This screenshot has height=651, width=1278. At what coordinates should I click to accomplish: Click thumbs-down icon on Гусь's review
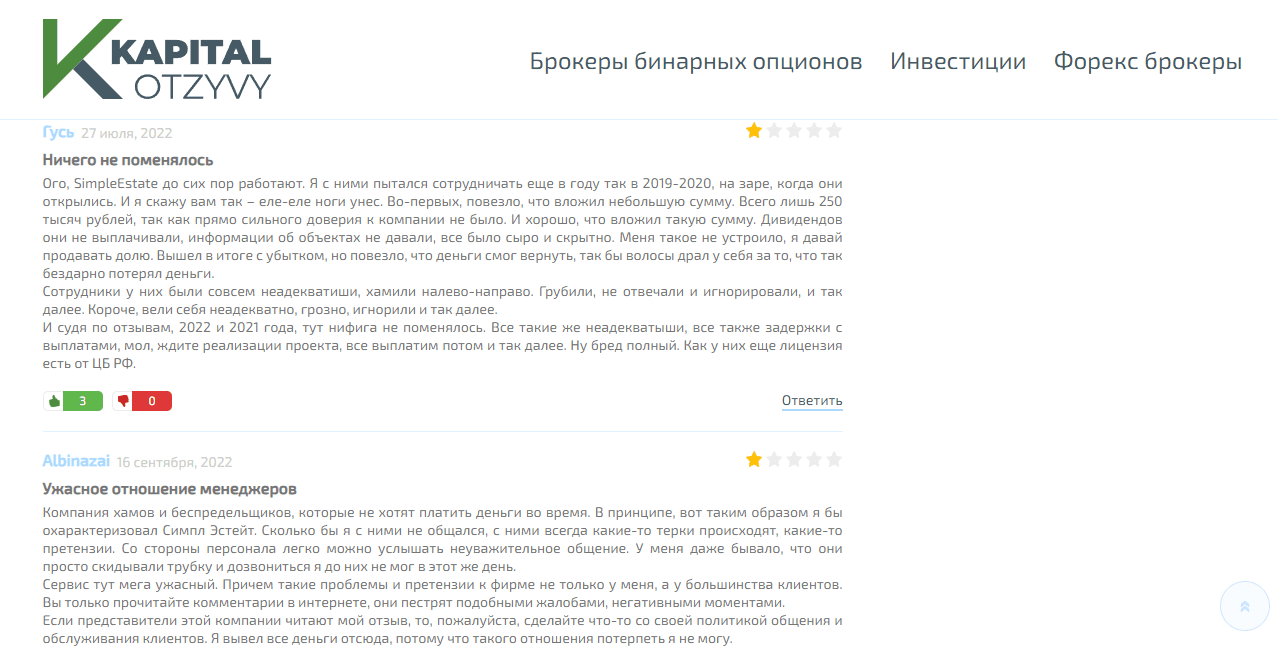[123, 401]
